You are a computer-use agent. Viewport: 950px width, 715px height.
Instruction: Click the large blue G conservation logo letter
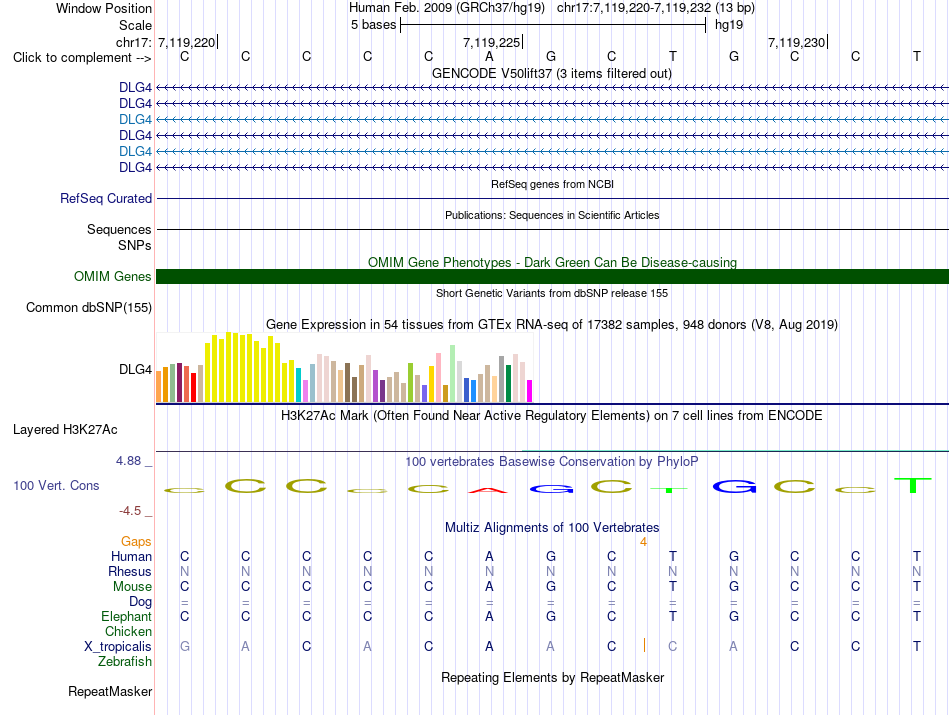click(734, 486)
